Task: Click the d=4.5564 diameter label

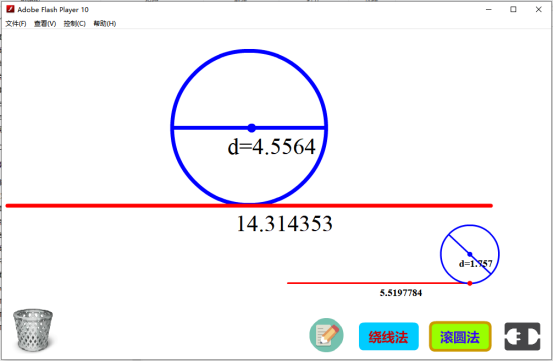Action: coord(271,147)
